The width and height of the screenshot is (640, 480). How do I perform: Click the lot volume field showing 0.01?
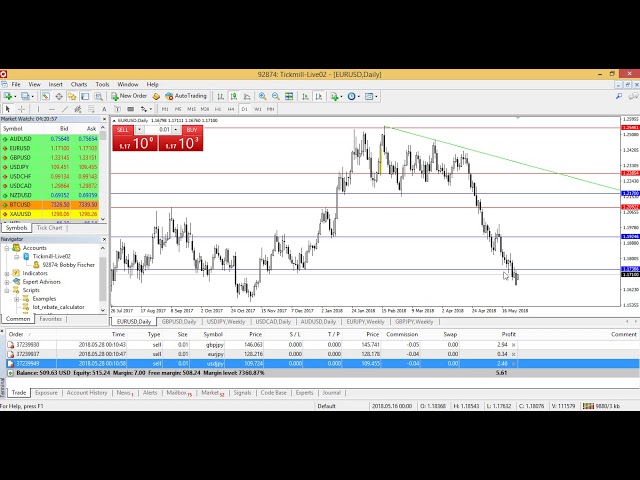coord(165,130)
